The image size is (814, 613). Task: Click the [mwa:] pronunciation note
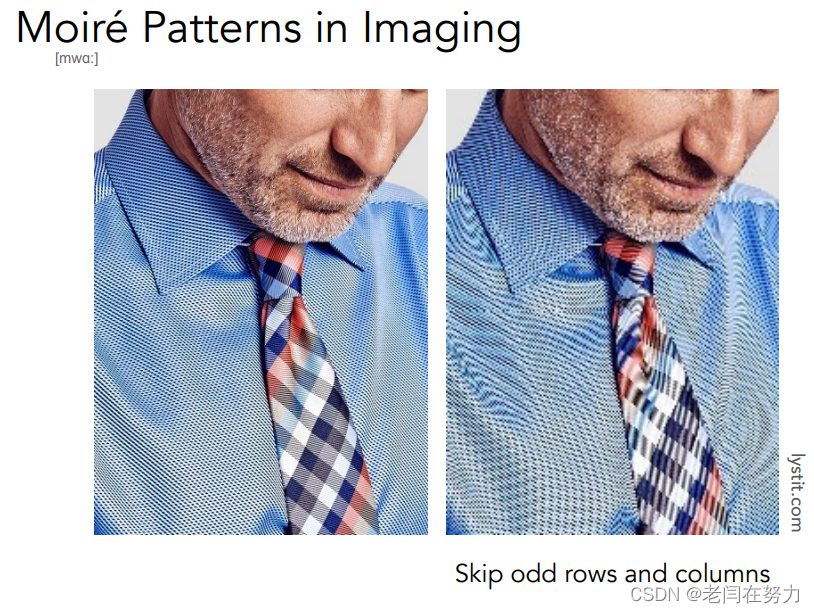tap(76, 59)
